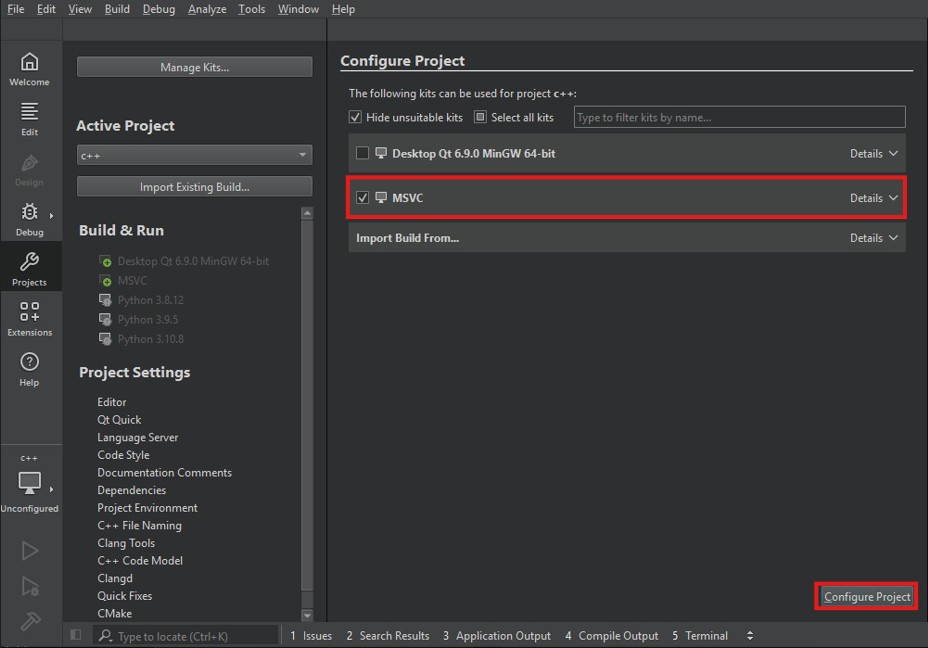Viewport: 928px width, 648px height.
Task: Click the MSVC kit add icon in Build & Run
Action: [105, 281]
